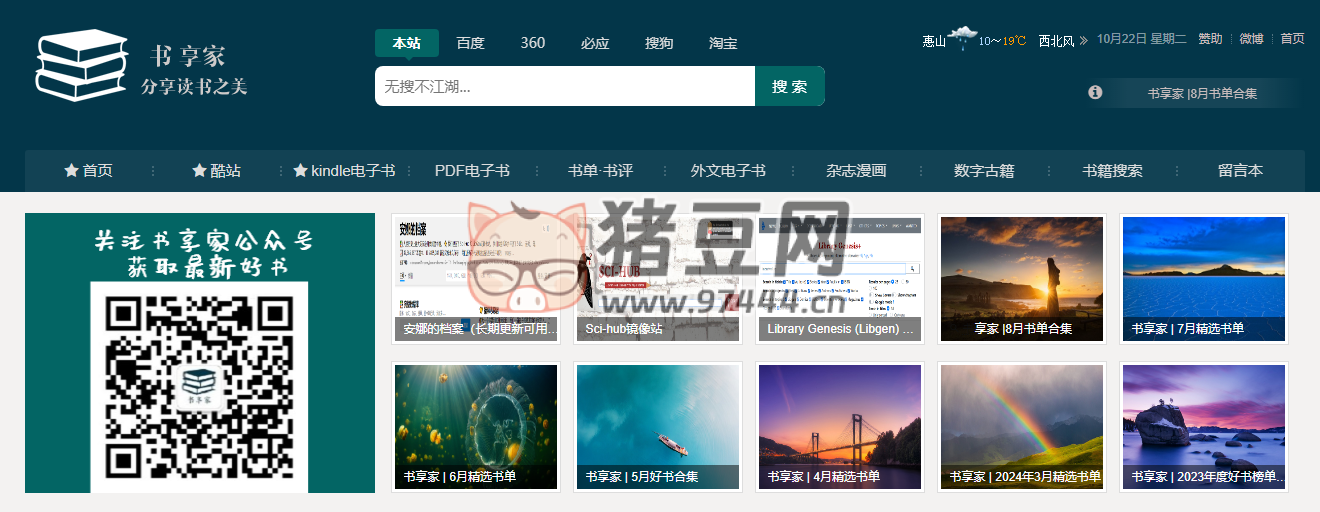Visit the 数字古籍 section
The height and width of the screenshot is (512, 1320).
coord(984,171)
